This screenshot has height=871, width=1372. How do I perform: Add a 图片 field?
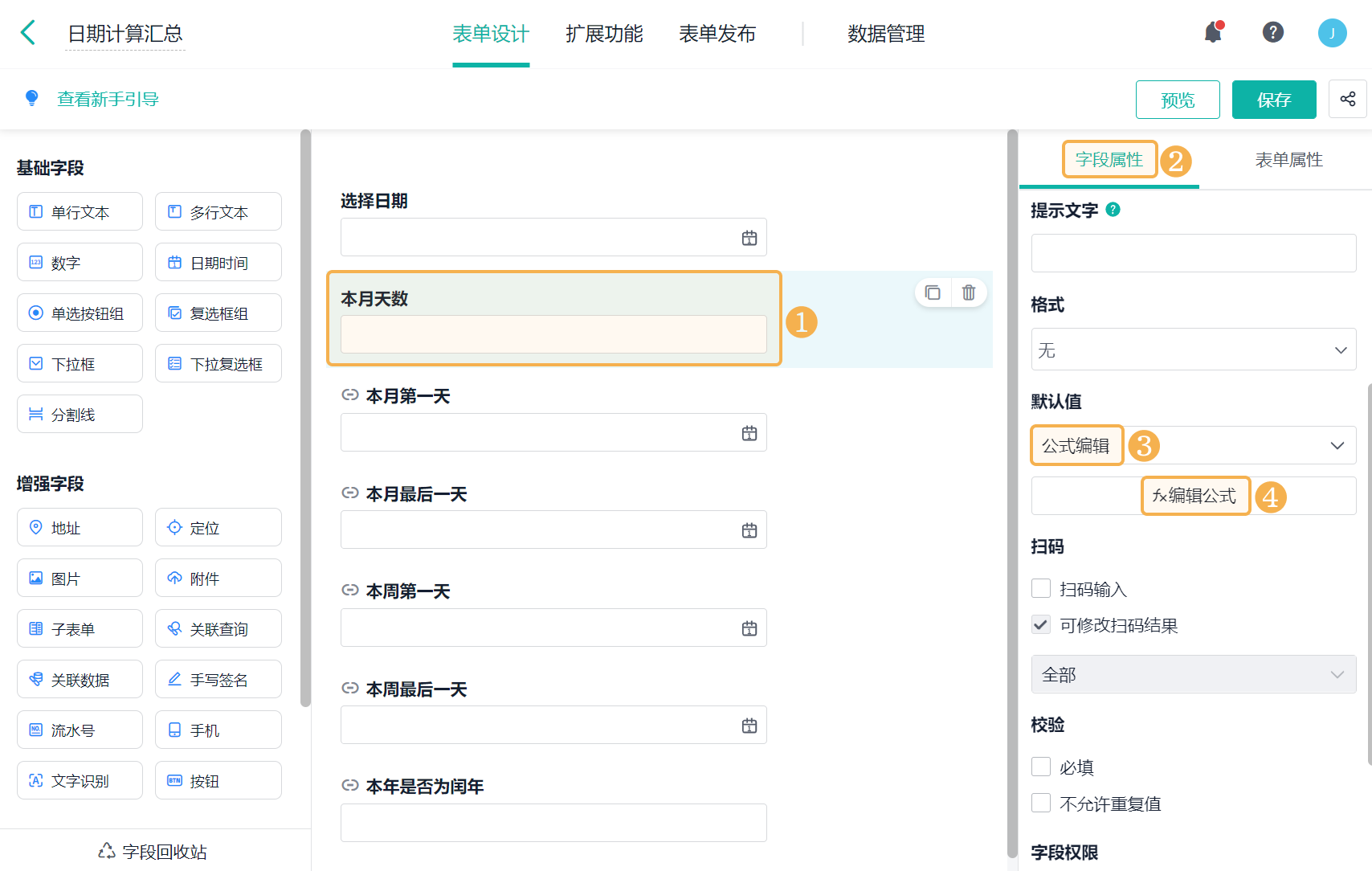click(80, 578)
